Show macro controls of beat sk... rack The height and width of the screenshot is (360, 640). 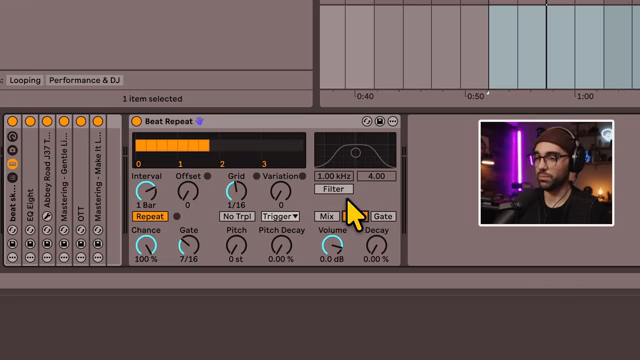13,137
